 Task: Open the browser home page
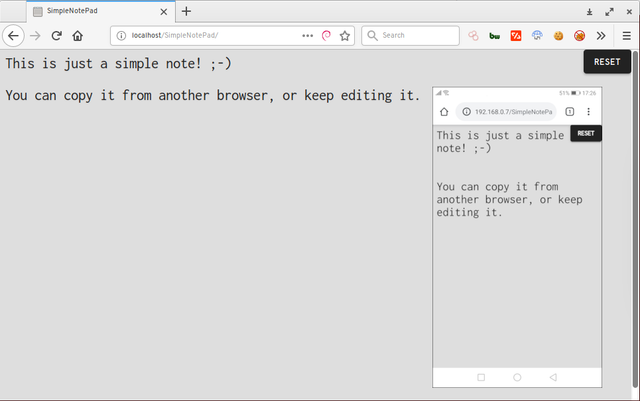pyautogui.click(x=78, y=36)
